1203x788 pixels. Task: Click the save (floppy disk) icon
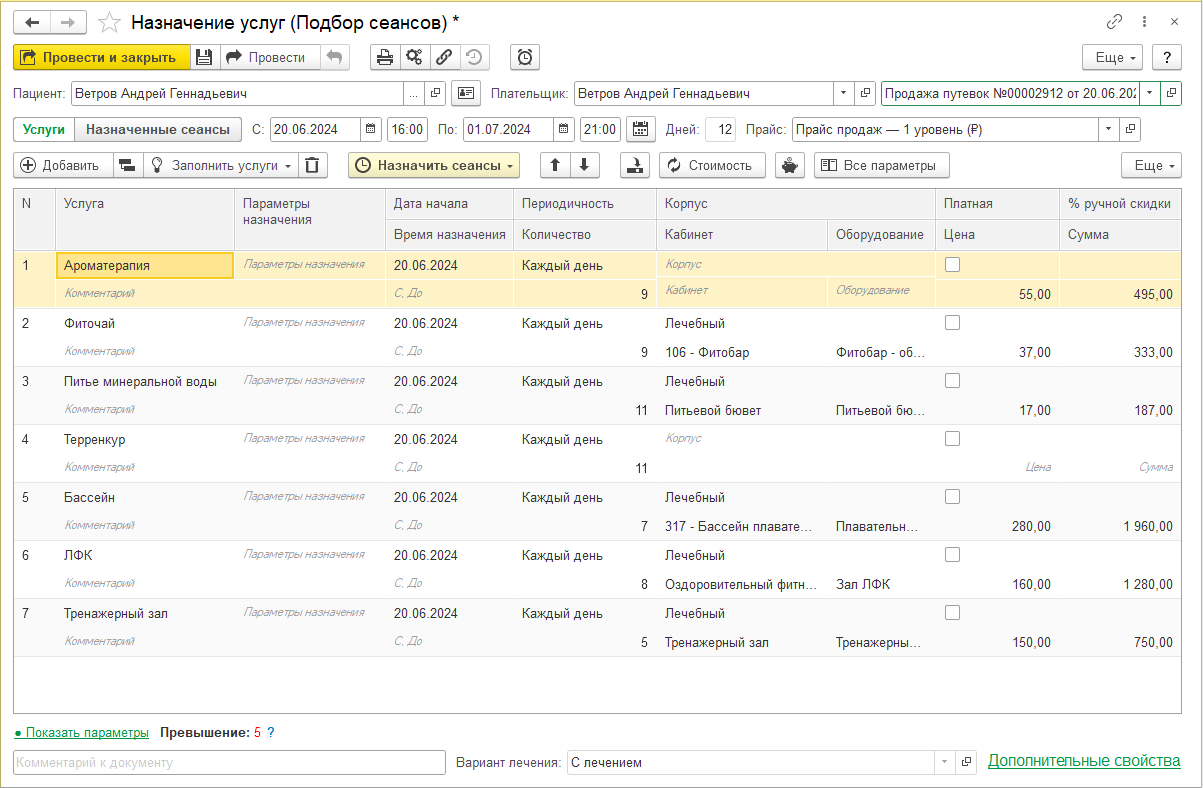(x=204, y=58)
